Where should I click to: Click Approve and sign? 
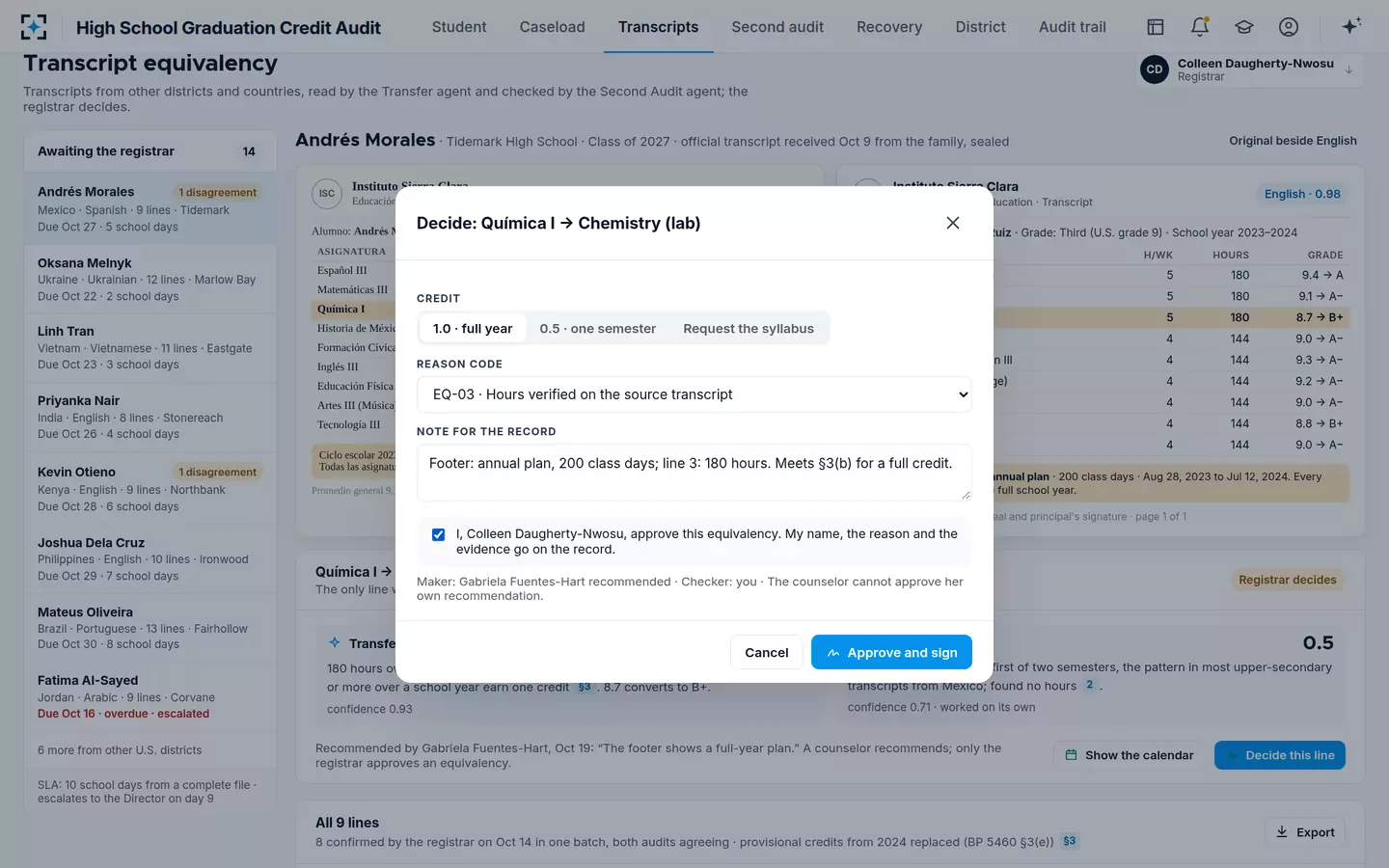click(891, 653)
